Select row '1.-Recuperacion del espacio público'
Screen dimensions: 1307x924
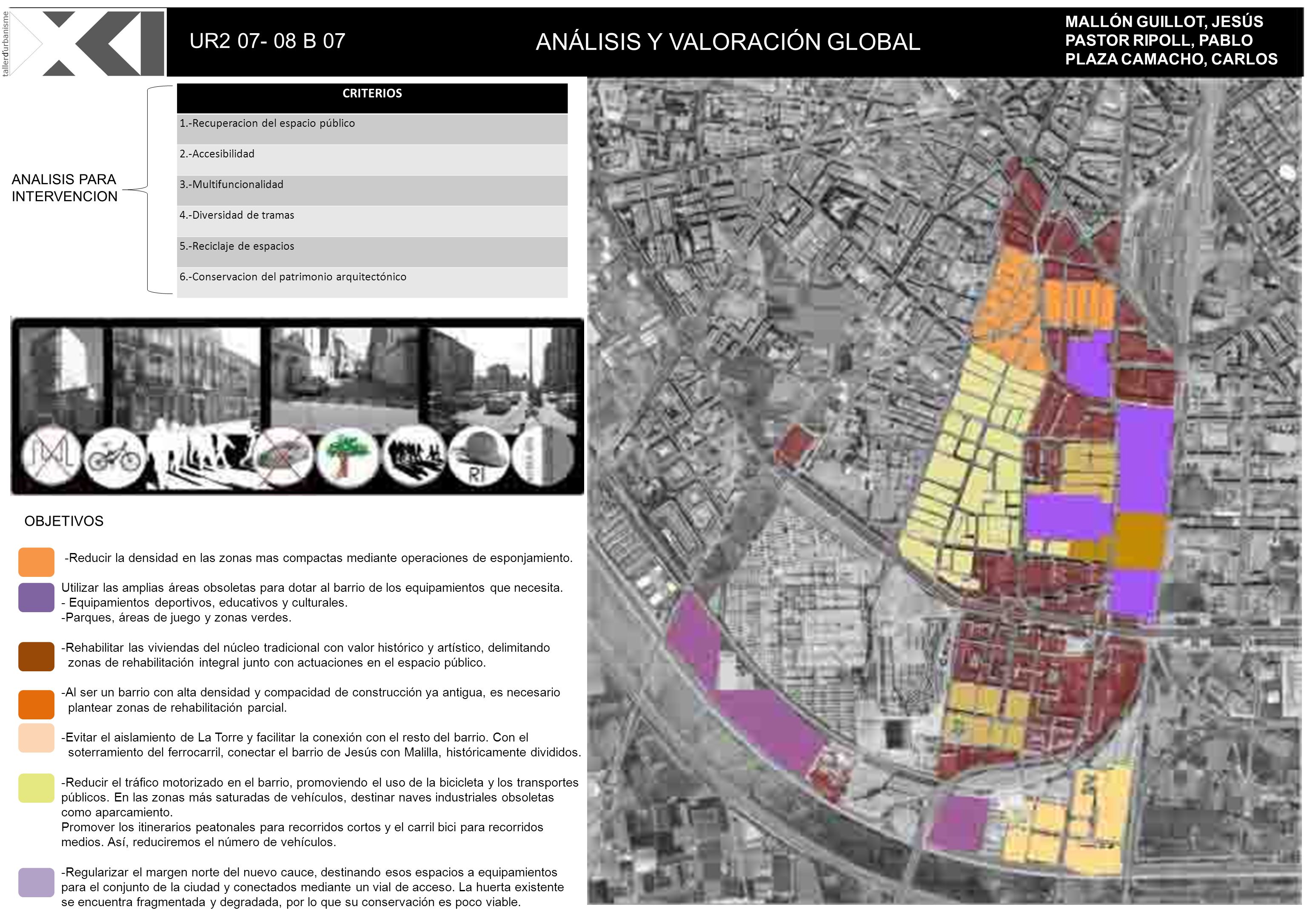[x=372, y=129]
